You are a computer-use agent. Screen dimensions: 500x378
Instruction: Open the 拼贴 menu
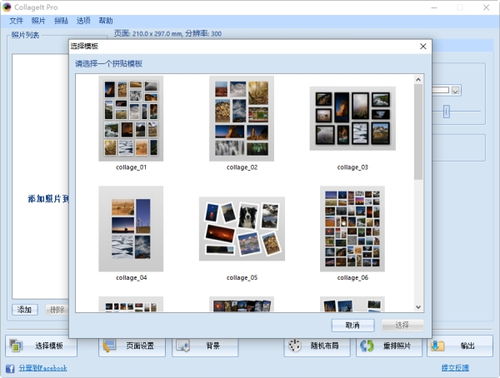[x=61, y=21]
